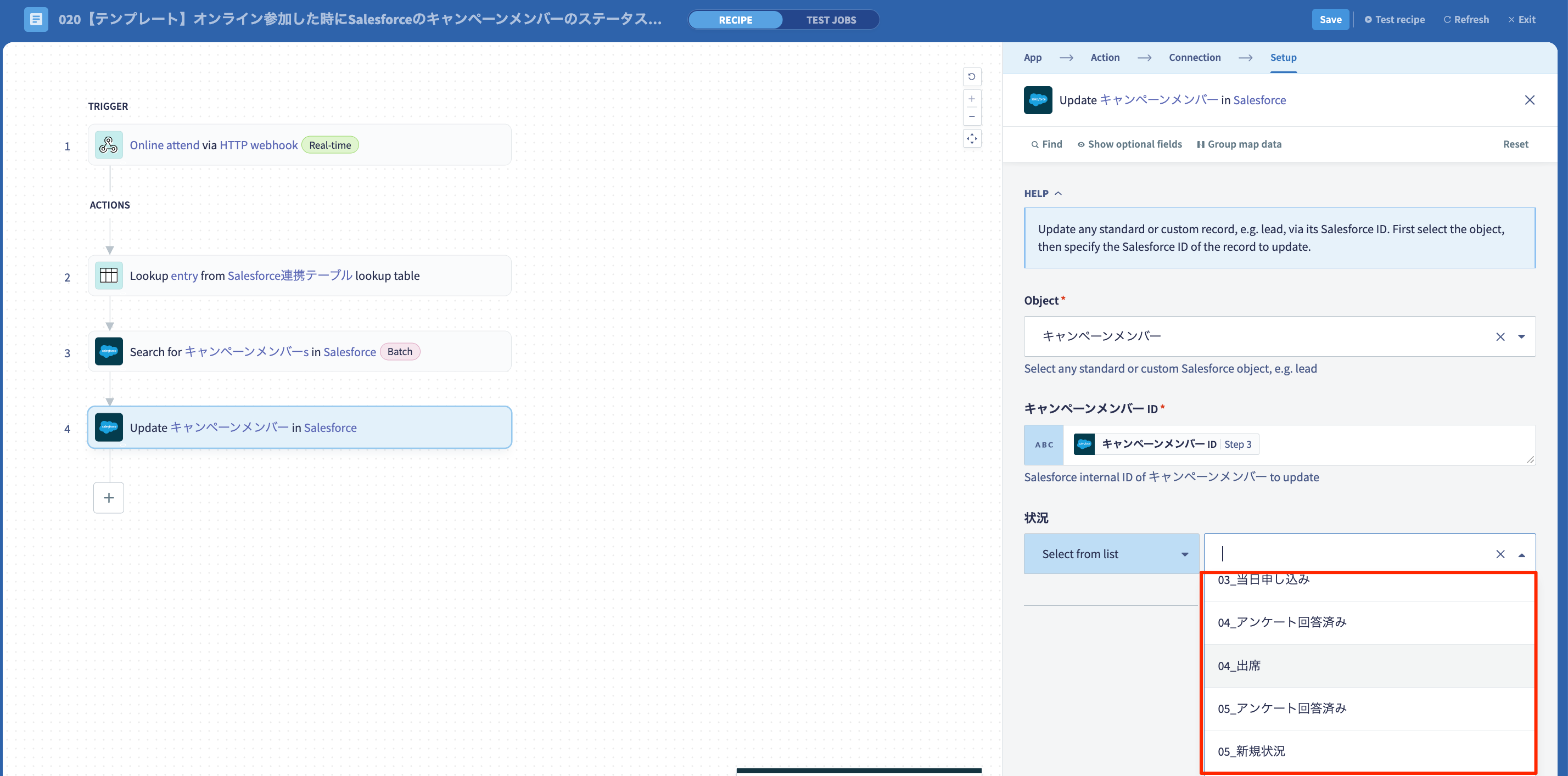The height and width of the screenshot is (776, 1568).
Task: Go to App step in breadcrumb
Action: point(1032,57)
